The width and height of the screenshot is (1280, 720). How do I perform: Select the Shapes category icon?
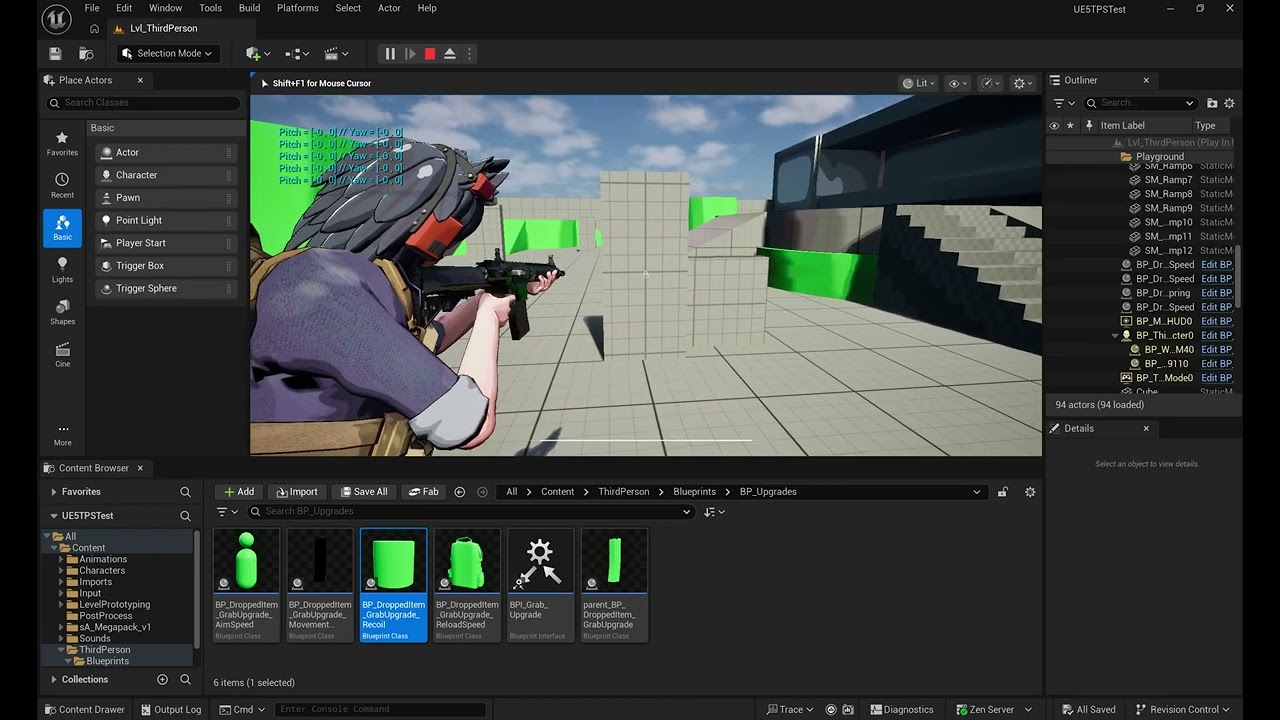click(x=62, y=312)
